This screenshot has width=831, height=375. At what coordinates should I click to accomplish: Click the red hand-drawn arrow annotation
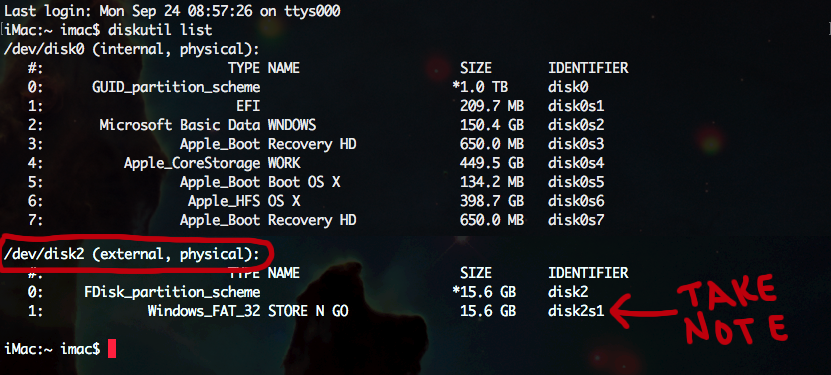click(645, 311)
